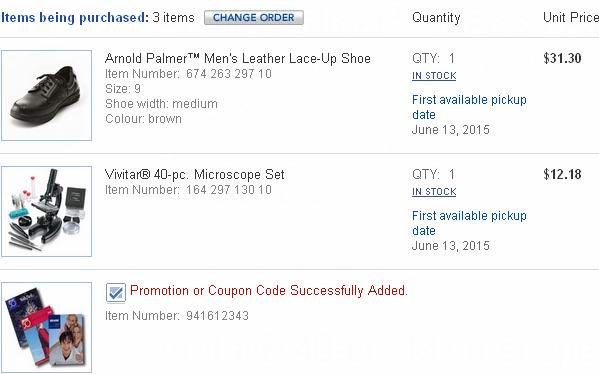Click the Items being purchased heading
Viewport: 599px width, 374px height.
[75, 18]
